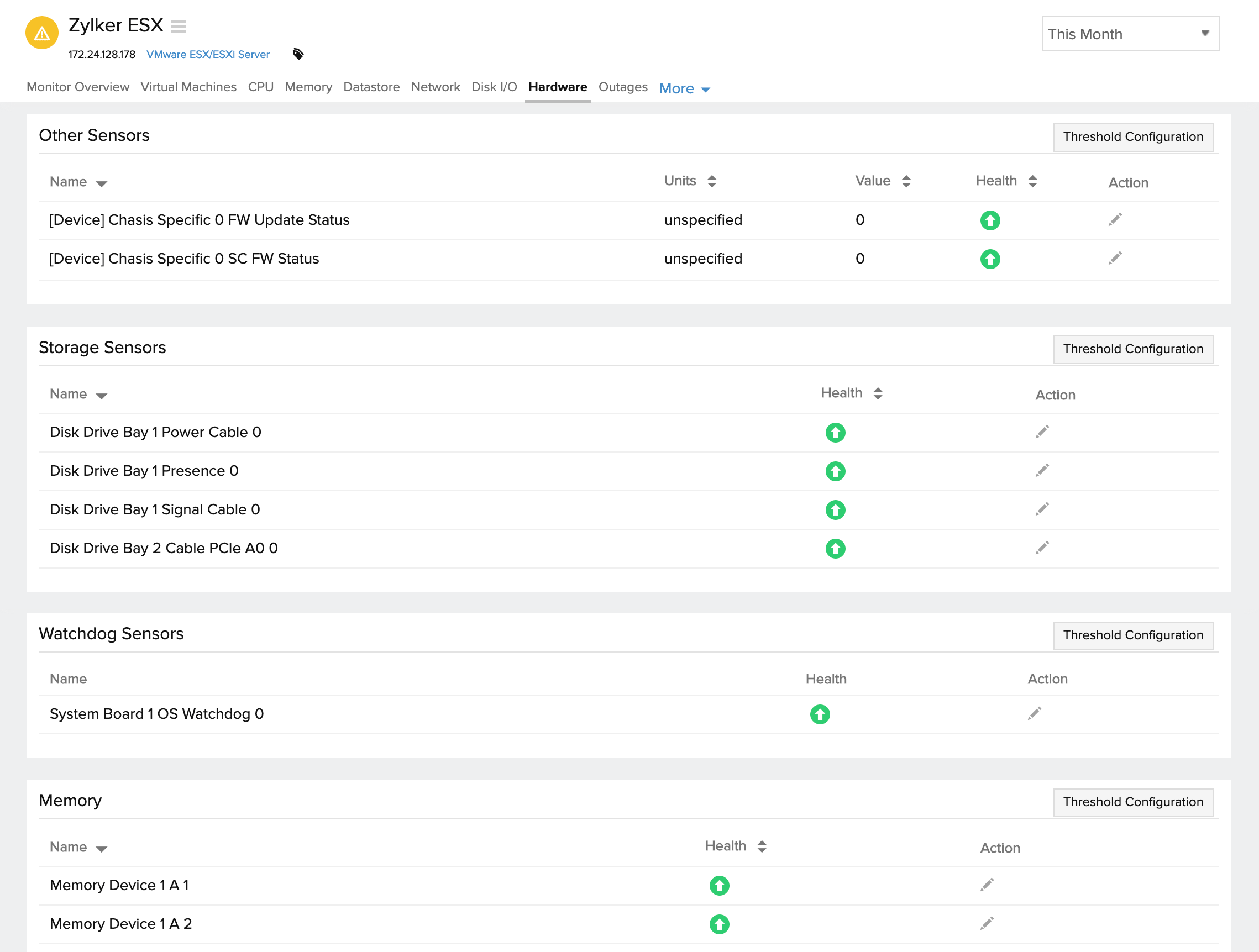Sort Other Sensors by Name column arrow
The height and width of the screenshot is (952, 1259).
[x=101, y=183]
